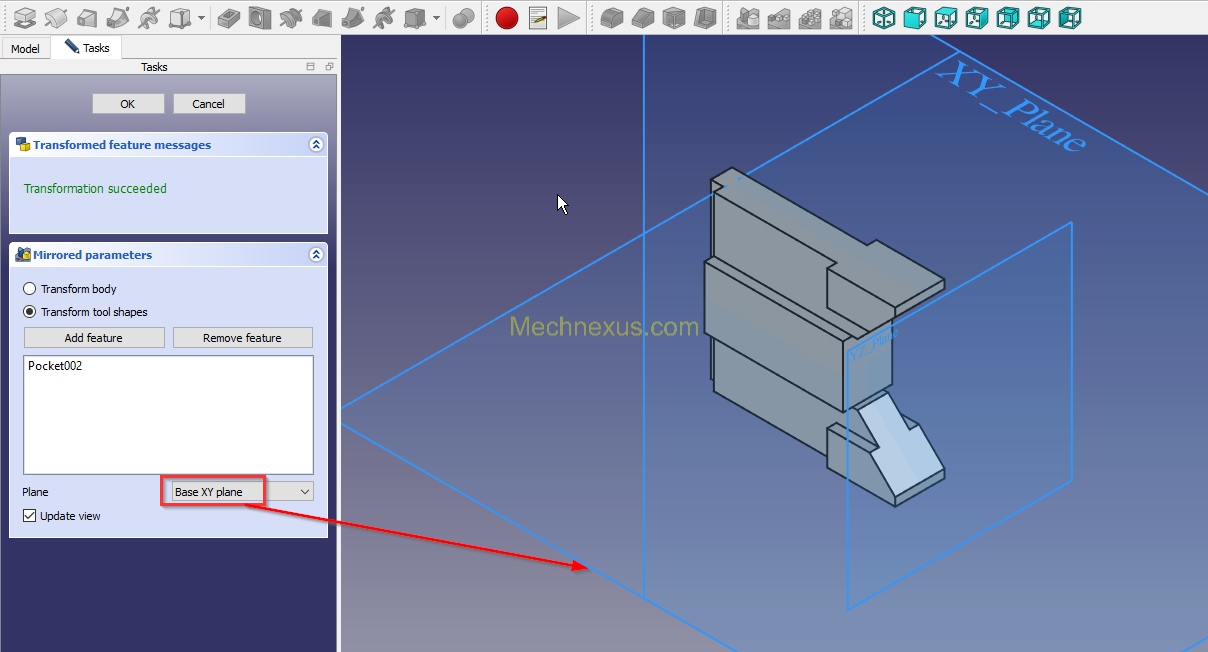Choose the Subtractive Loft tool

coord(322,17)
